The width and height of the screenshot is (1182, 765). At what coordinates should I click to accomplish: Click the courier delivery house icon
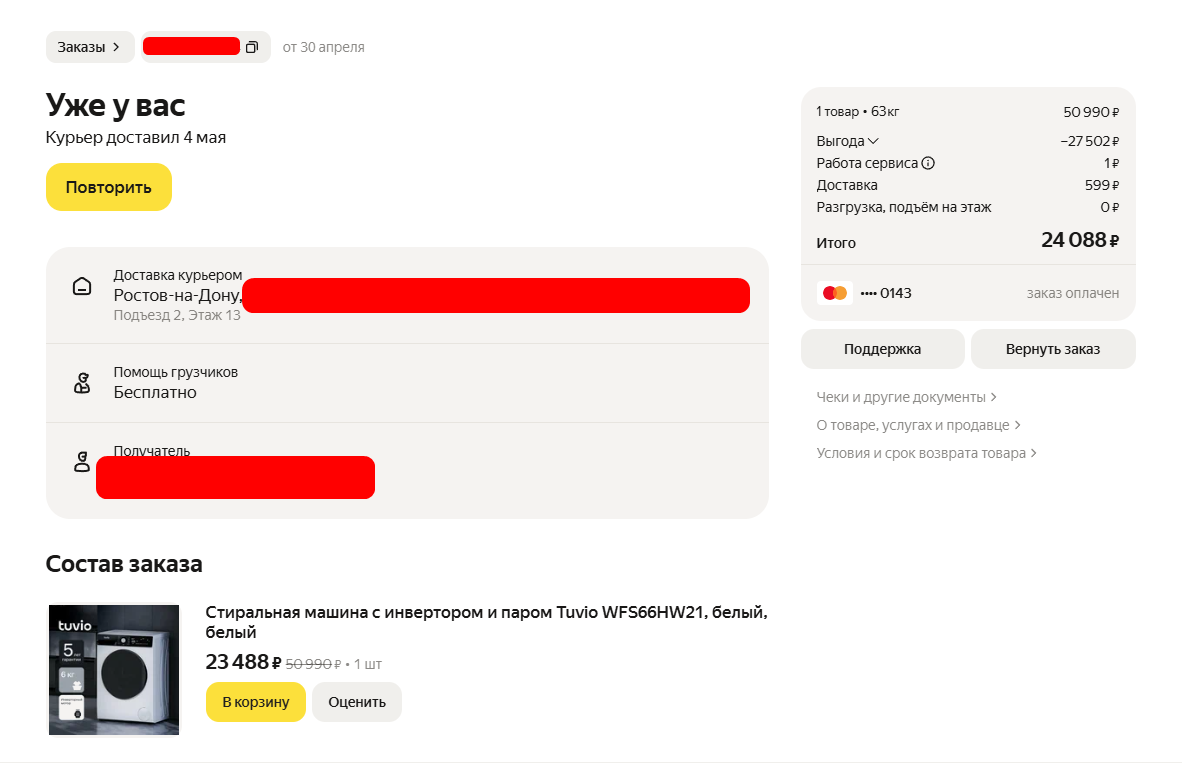pyautogui.click(x=82, y=286)
